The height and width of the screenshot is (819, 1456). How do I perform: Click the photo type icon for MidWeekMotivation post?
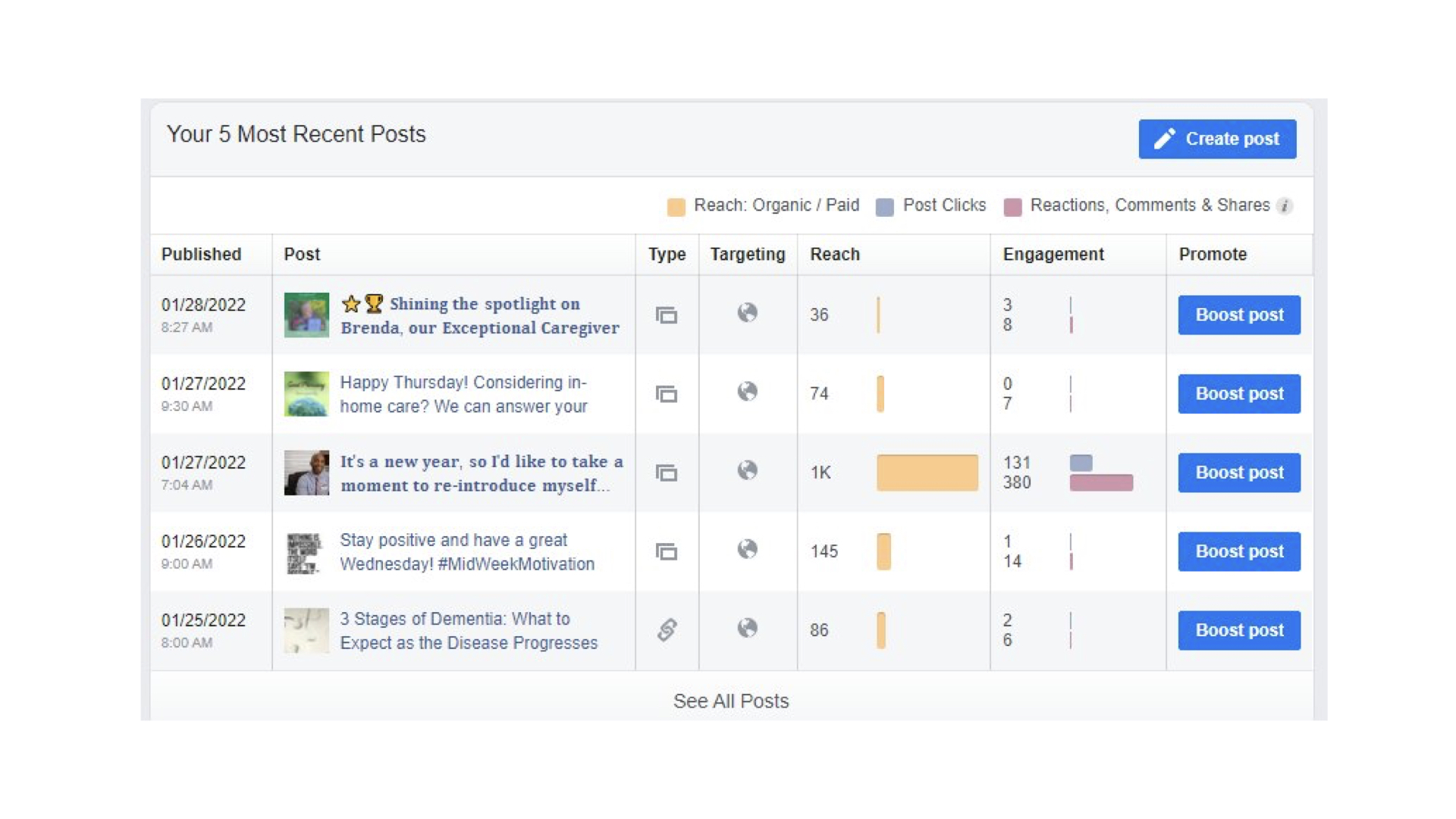click(666, 551)
